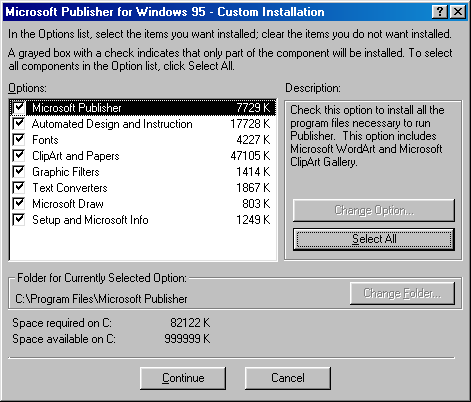Click the Change Option button
This screenshot has width=471, height=402.
pyautogui.click(x=374, y=210)
